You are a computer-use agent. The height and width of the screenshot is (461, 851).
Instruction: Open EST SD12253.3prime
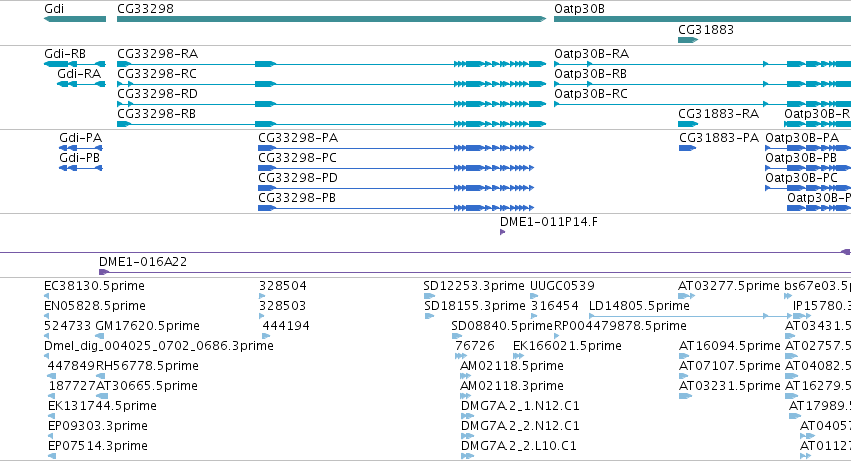coord(474,286)
